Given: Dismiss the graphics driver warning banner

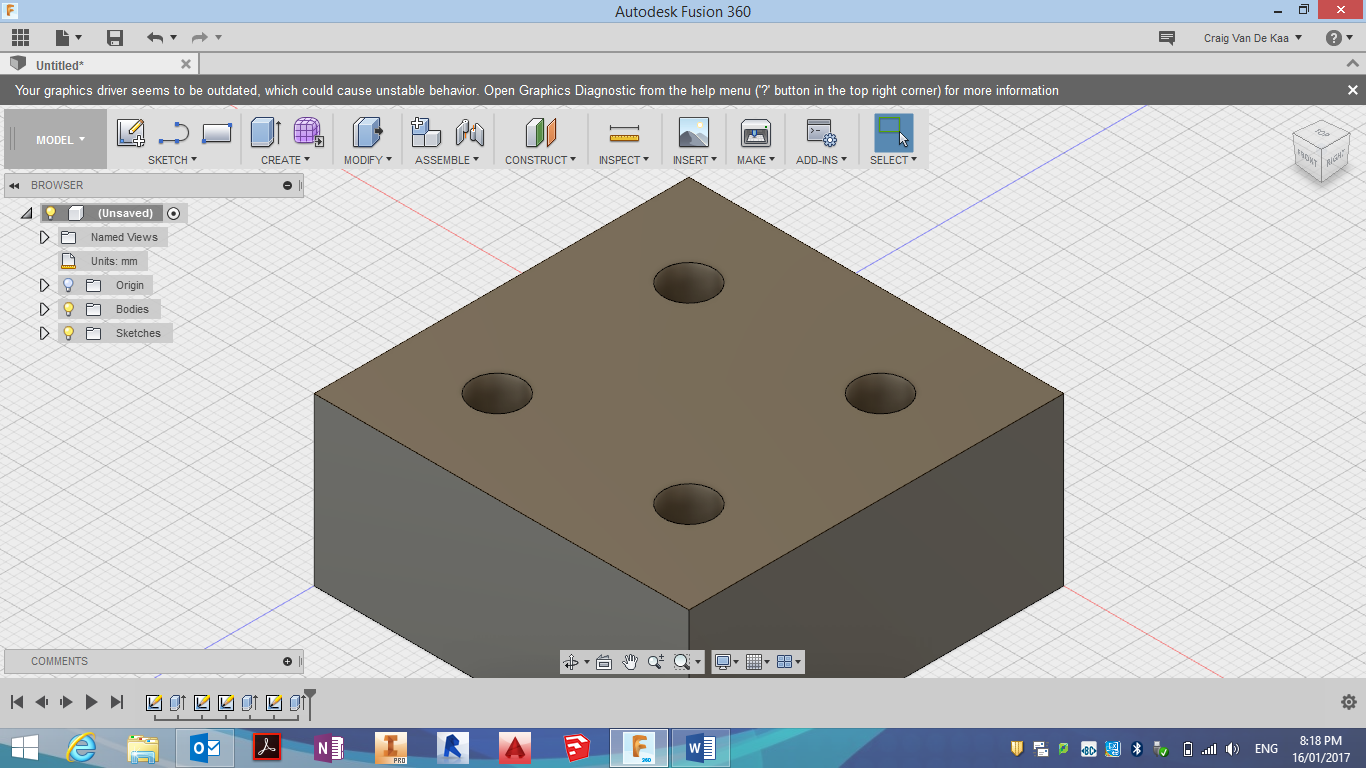Looking at the screenshot, I should click(1352, 90).
